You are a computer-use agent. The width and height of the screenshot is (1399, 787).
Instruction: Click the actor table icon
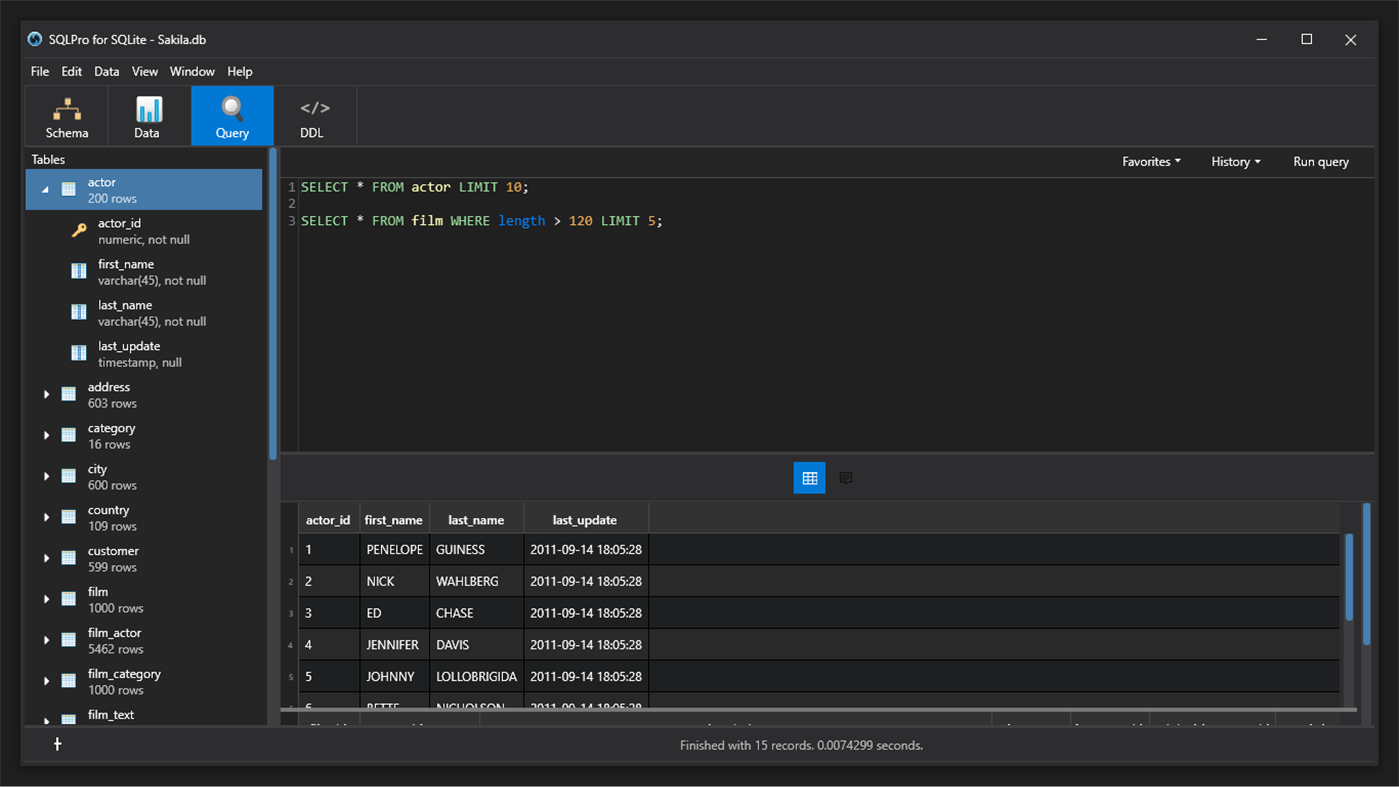69,189
